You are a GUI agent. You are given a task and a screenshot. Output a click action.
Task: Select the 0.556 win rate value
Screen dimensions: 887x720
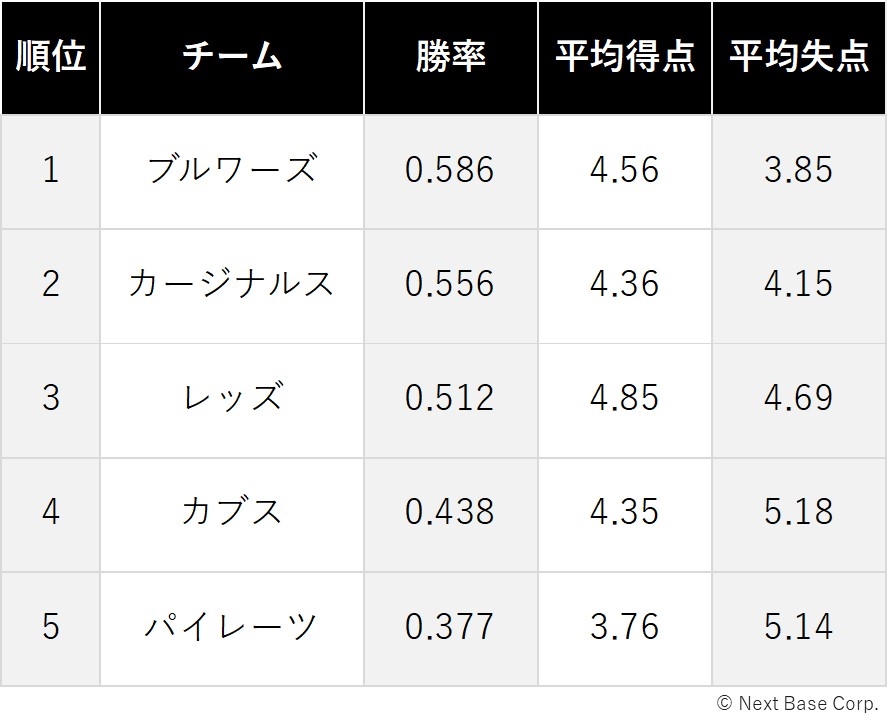click(x=450, y=283)
